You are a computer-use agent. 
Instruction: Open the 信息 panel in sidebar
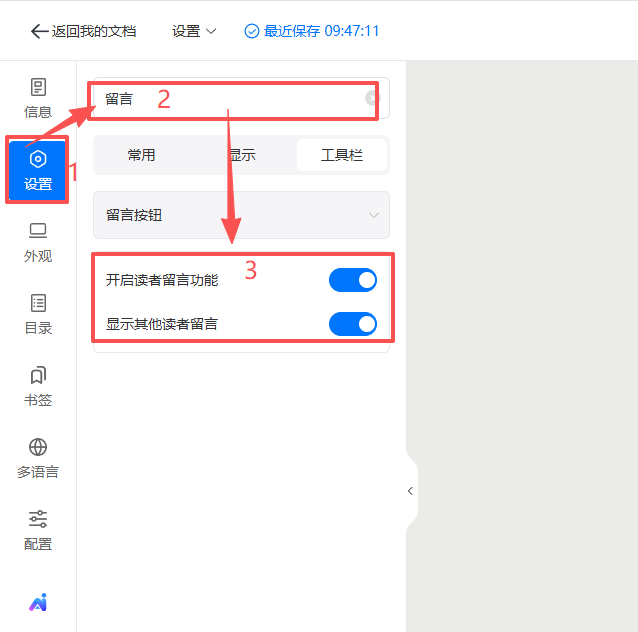pyautogui.click(x=38, y=98)
